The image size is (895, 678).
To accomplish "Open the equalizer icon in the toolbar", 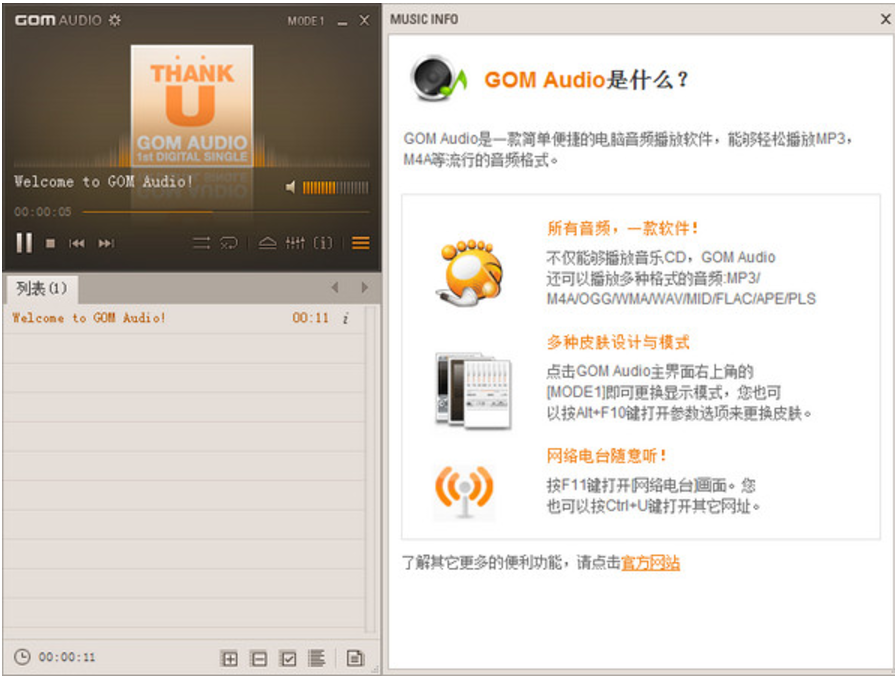I will (x=295, y=242).
